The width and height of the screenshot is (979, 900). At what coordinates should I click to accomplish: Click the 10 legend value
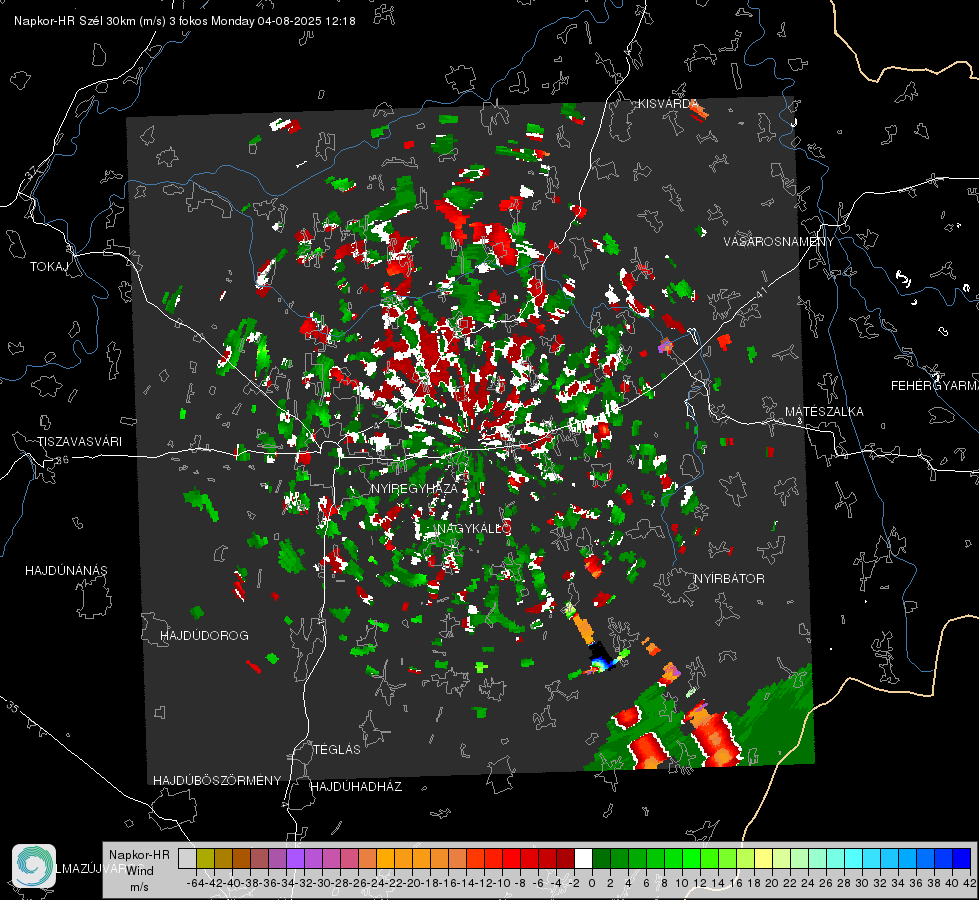point(682,883)
